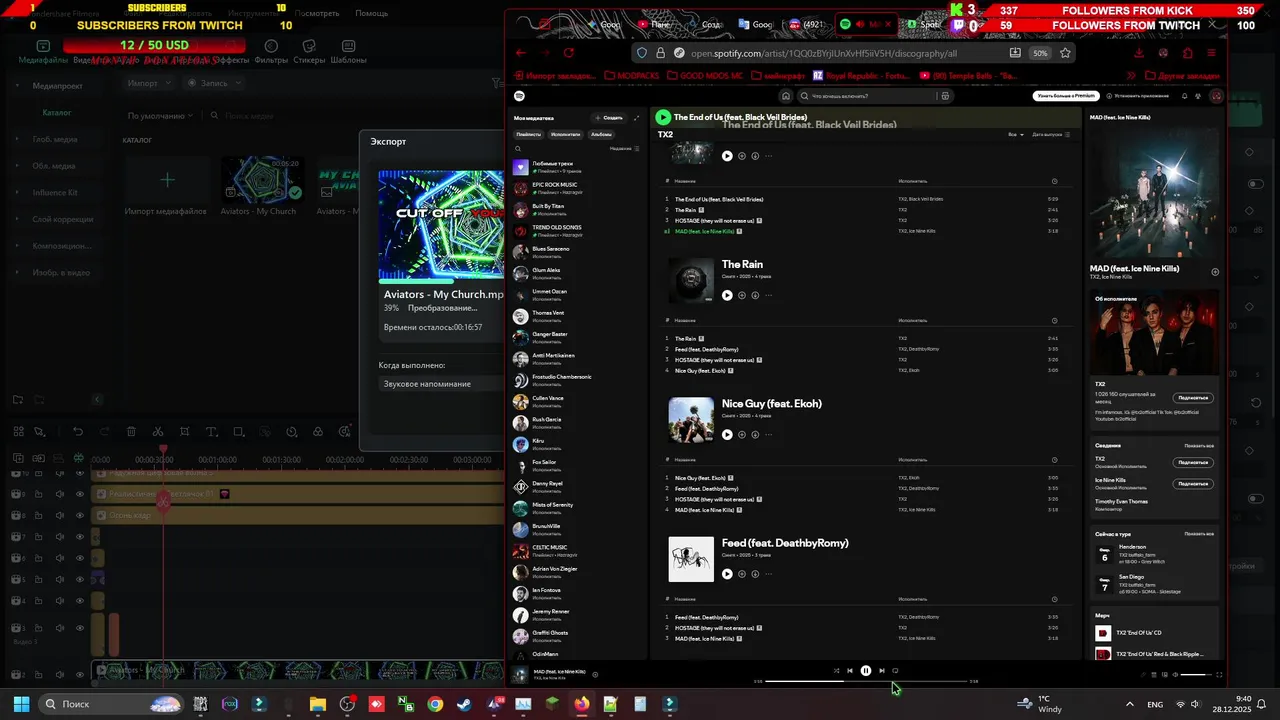Open Spotify friends activity icon

[x=1199, y=96]
